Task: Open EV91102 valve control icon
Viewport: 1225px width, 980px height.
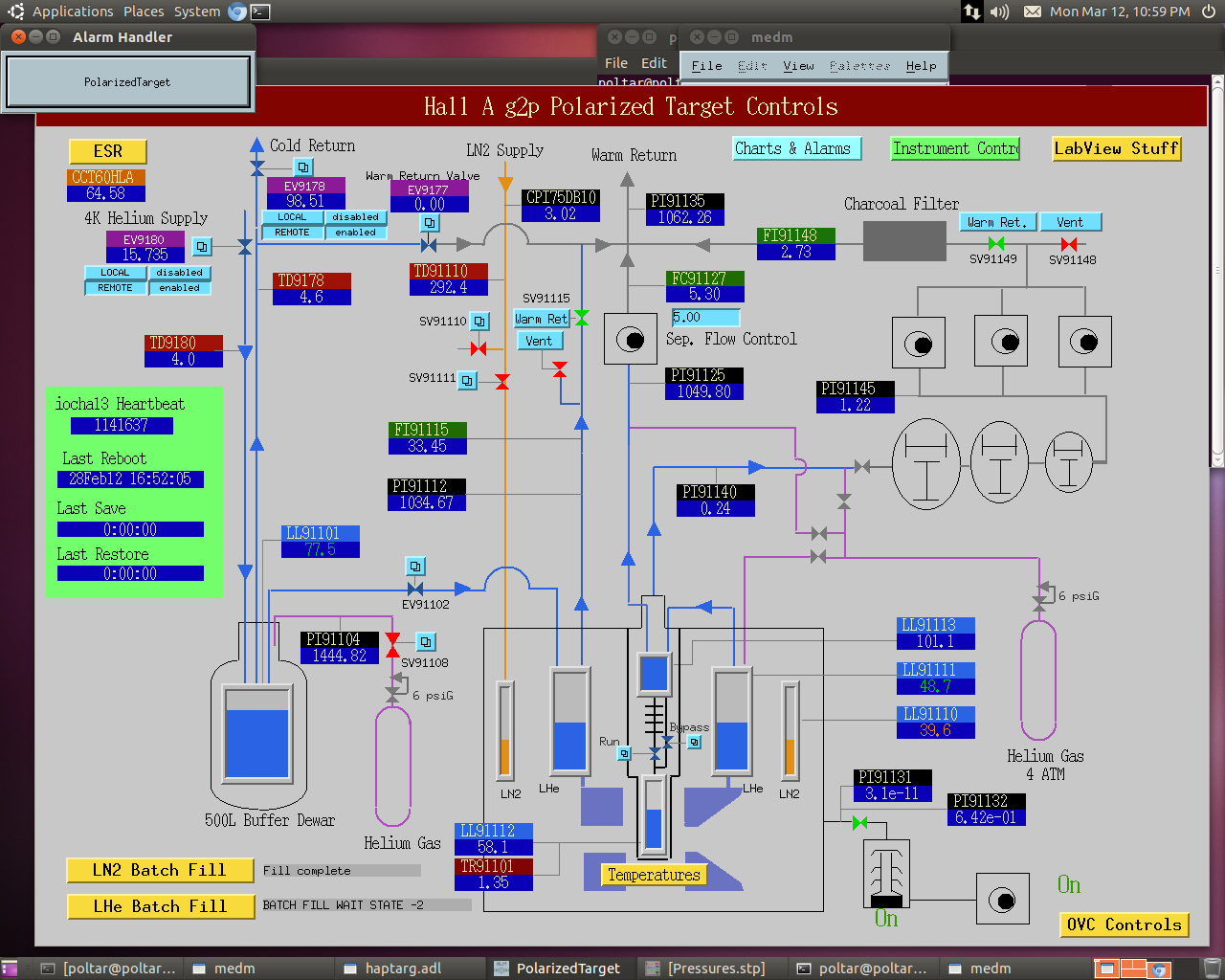Action: (415, 566)
